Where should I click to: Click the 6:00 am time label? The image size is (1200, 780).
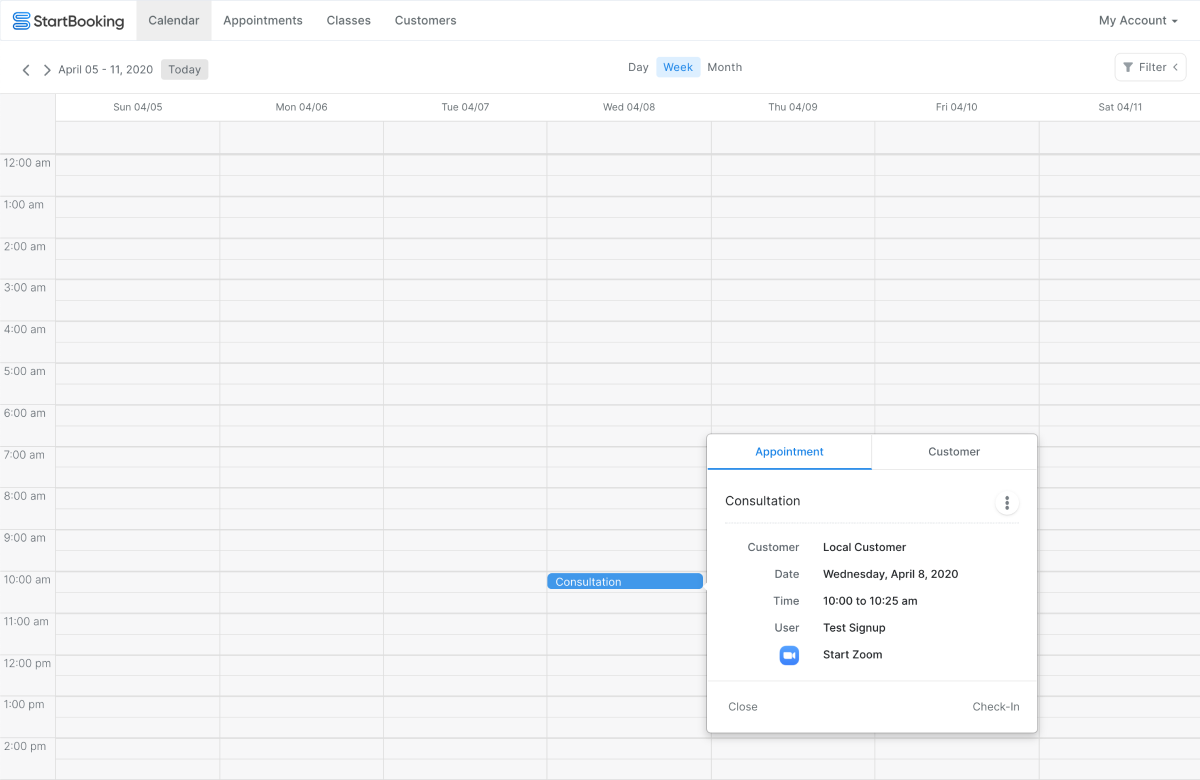tap(25, 413)
